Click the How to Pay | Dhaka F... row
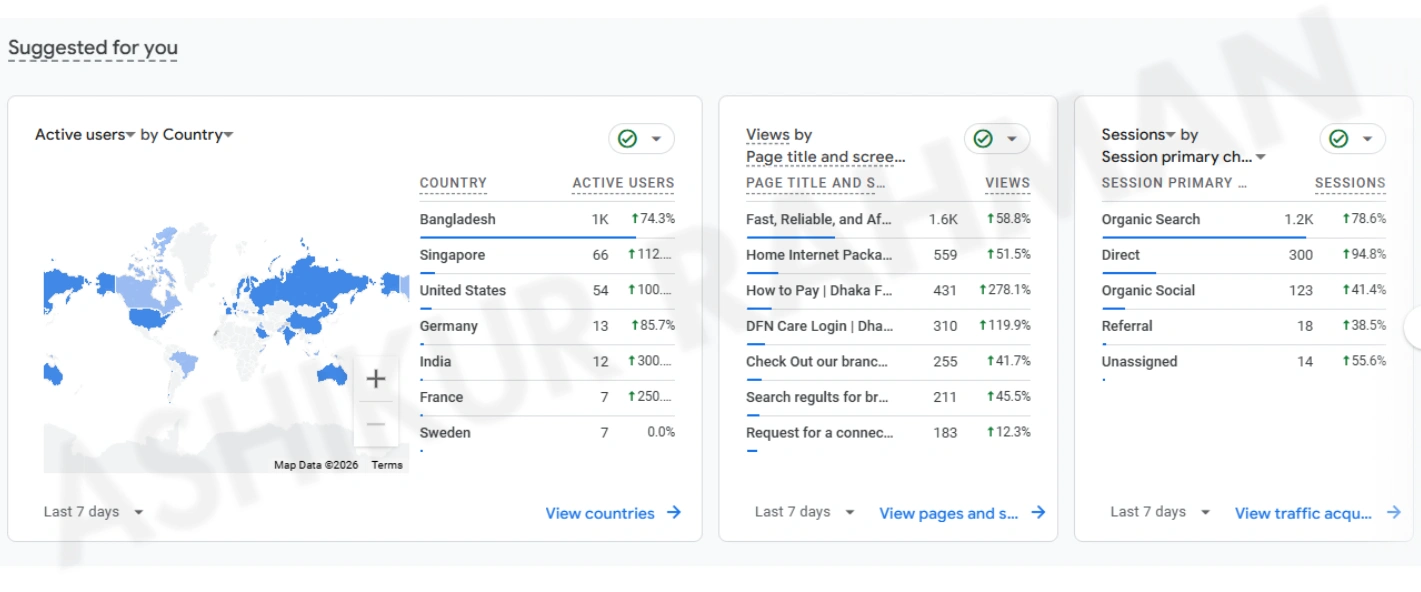Viewport: 1421px width, 592px height. pos(888,291)
